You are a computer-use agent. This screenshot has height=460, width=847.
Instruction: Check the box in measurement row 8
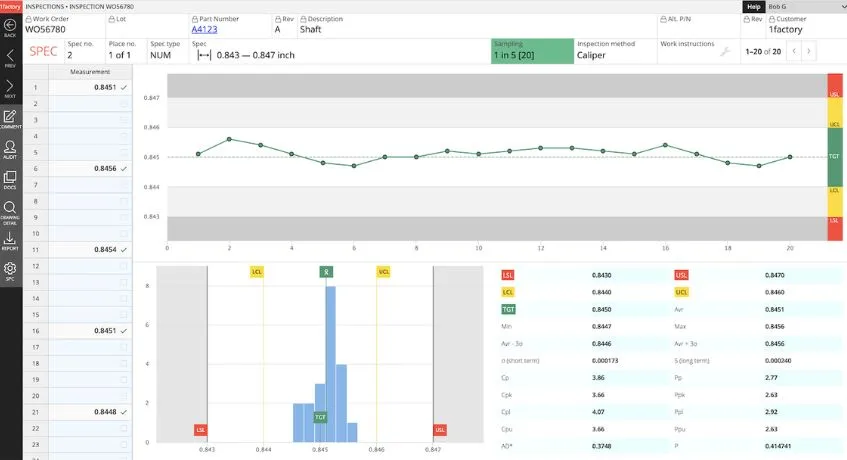click(124, 201)
